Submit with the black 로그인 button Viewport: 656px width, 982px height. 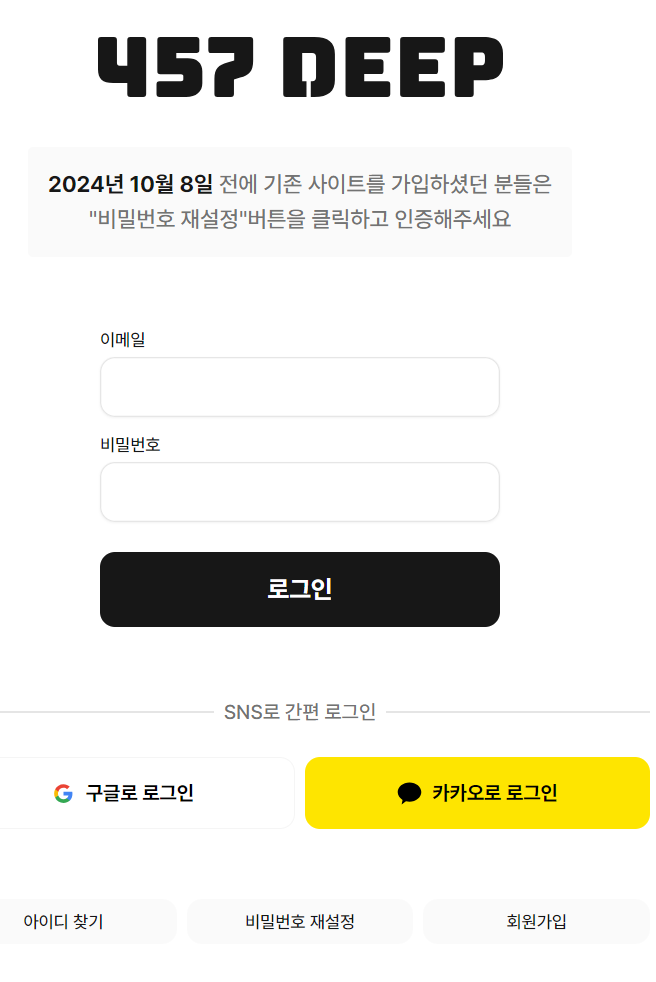(299, 589)
